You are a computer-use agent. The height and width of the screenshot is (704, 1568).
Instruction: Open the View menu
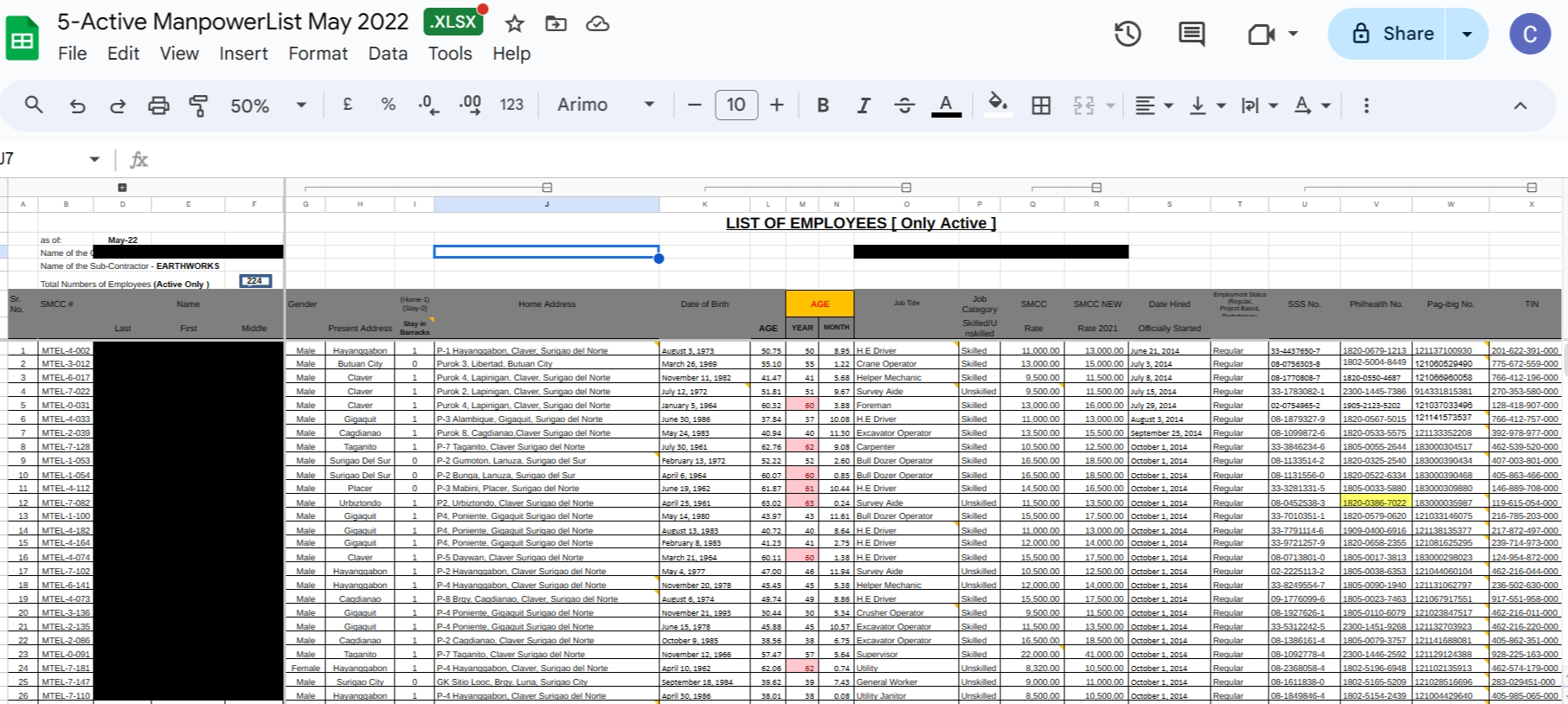[179, 54]
